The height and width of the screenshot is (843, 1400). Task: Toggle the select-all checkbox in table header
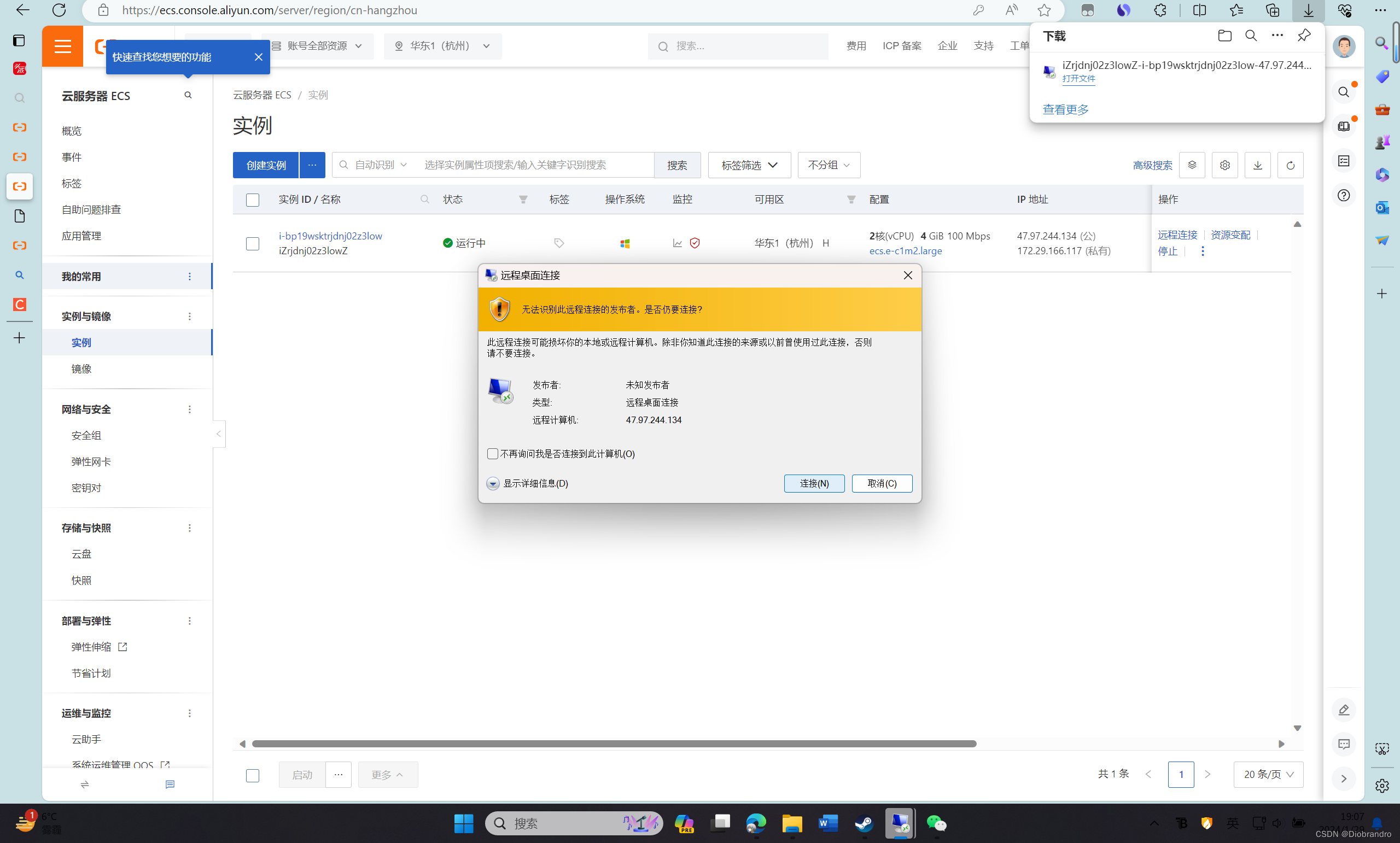click(252, 200)
